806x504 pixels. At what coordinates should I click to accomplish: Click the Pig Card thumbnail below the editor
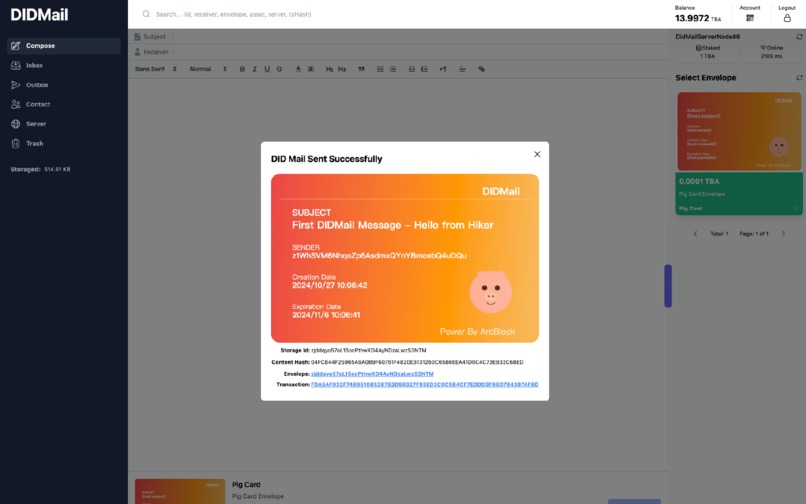pos(180,491)
